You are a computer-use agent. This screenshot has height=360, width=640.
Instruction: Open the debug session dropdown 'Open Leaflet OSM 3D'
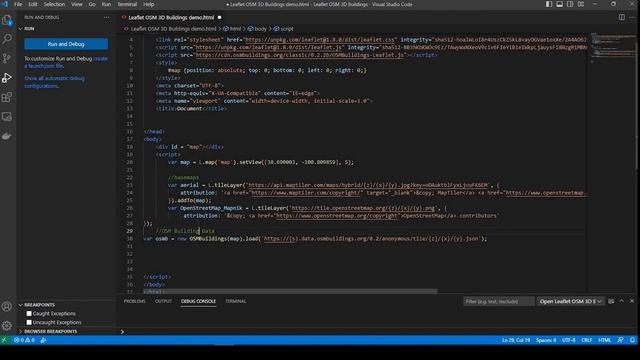click(x=570, y=301)
